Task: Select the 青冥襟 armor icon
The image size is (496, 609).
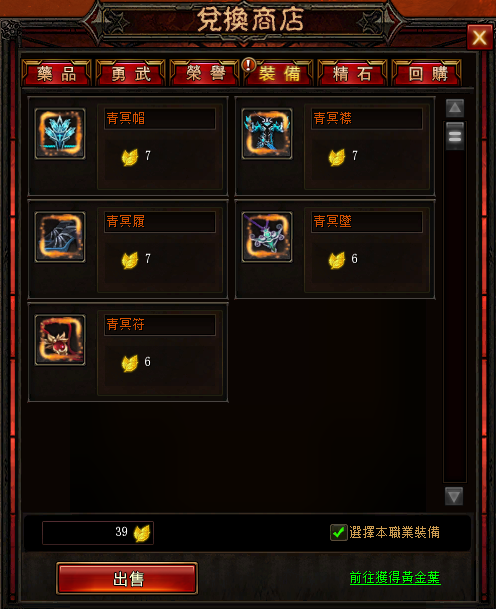Action: 267,134
